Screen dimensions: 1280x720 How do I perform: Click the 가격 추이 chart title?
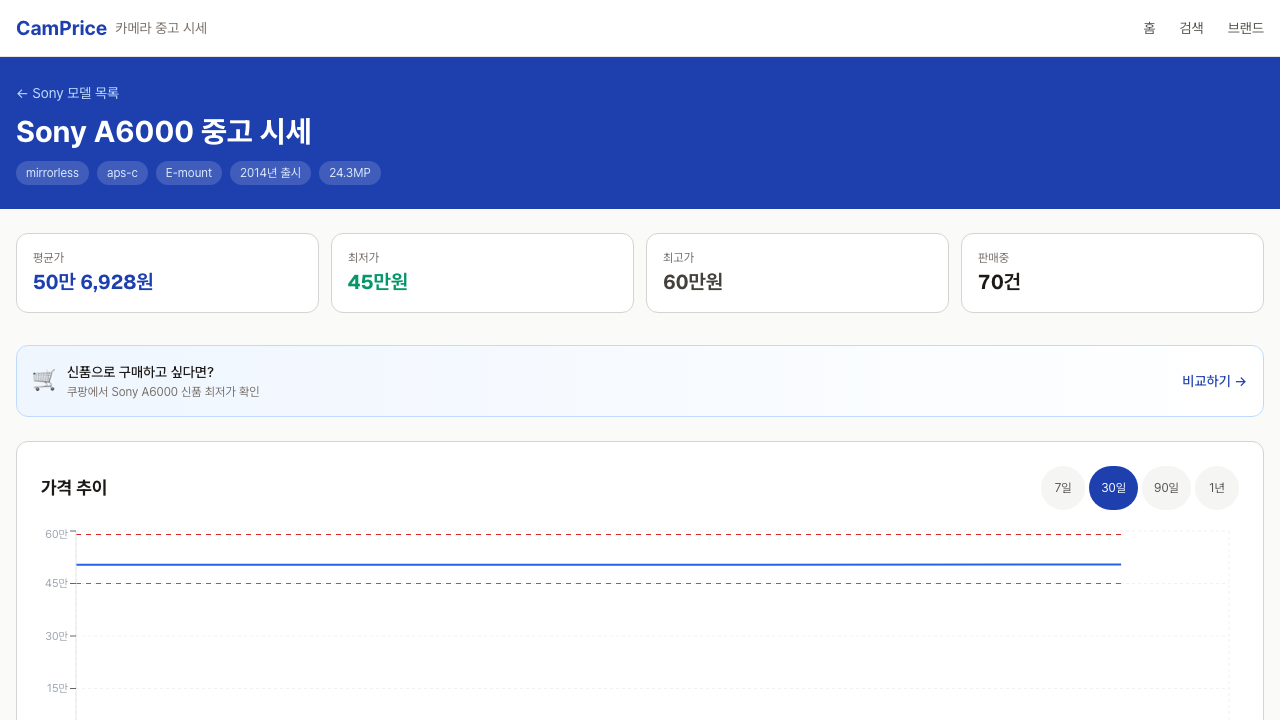[x=74, y=488]
